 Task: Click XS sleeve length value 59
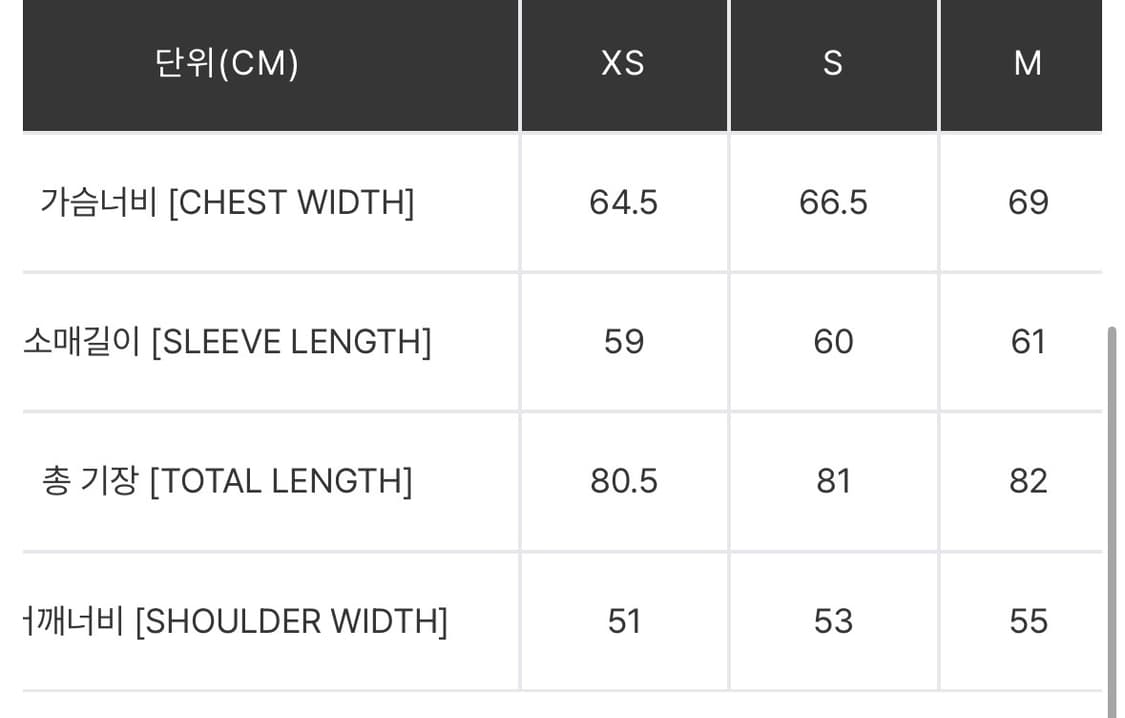[623, 342]
